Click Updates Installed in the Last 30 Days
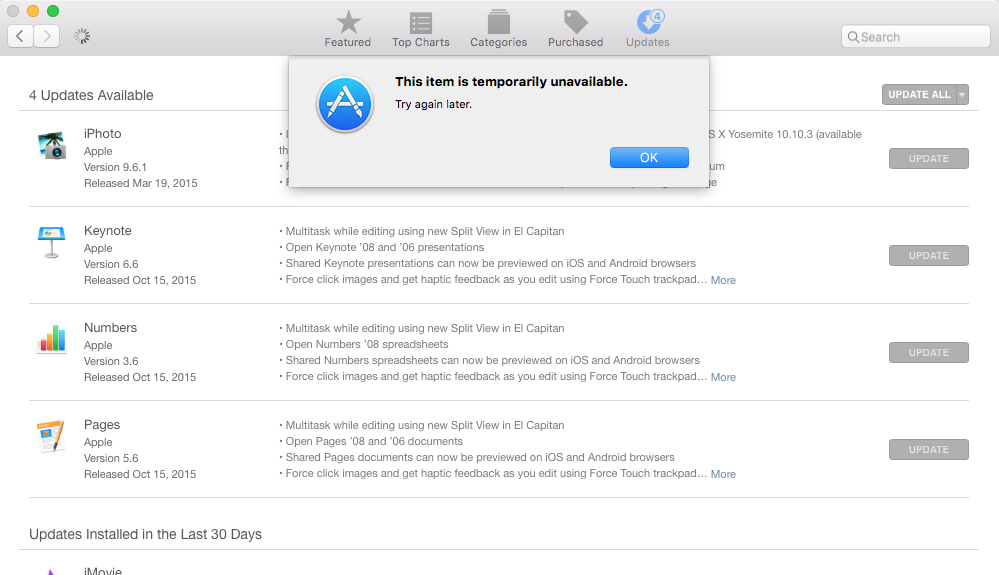999x575 pixels. 145,534
